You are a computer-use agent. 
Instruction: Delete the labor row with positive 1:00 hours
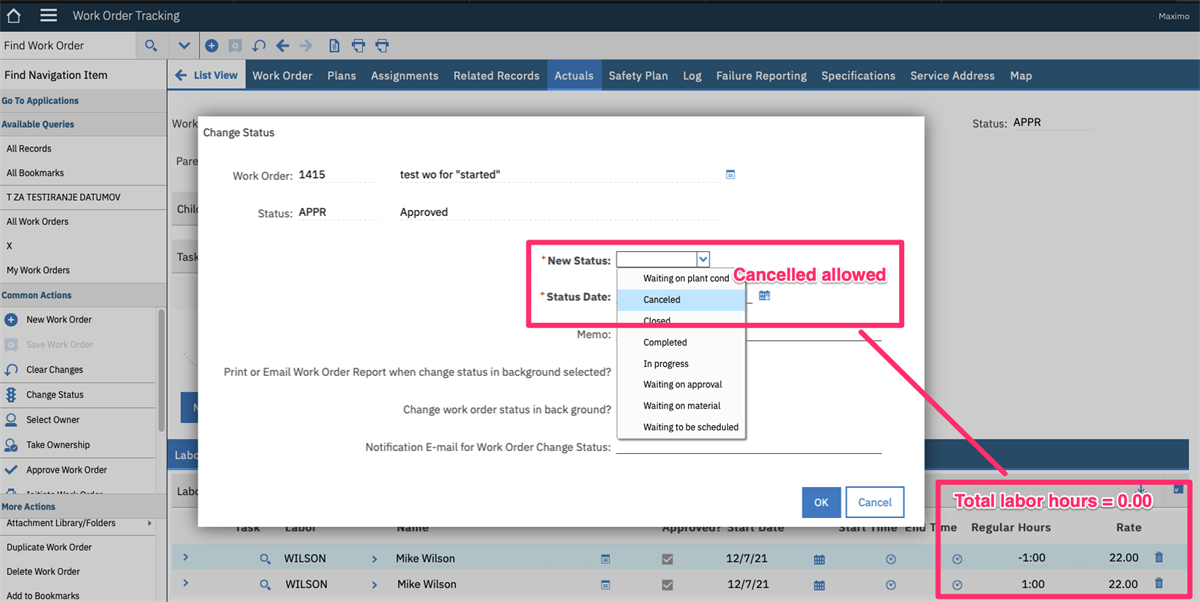point(1159,584)
